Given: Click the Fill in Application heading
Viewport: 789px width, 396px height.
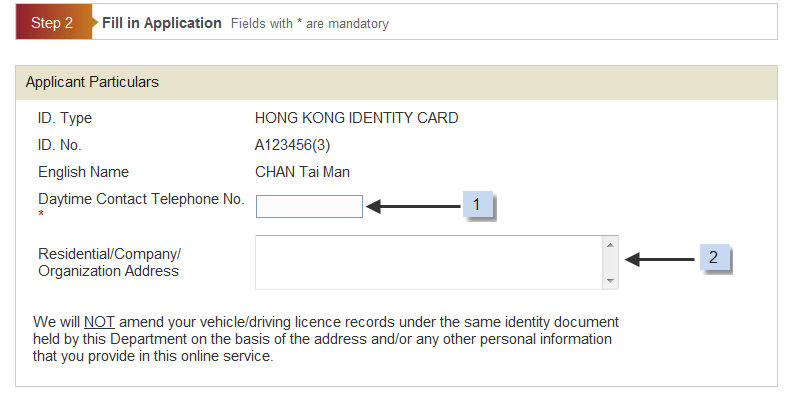Looking at the screenshot, I should 162,23.
